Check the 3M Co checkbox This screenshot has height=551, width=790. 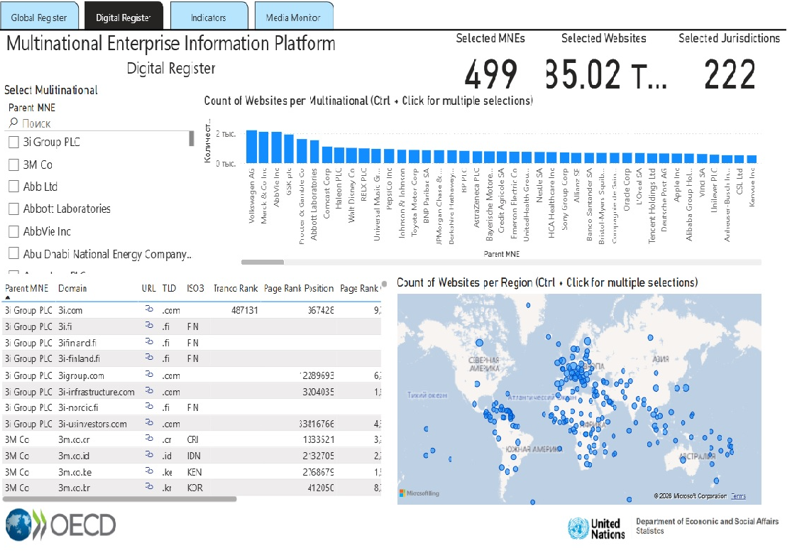pyautogui.click(x=14, y=165)
